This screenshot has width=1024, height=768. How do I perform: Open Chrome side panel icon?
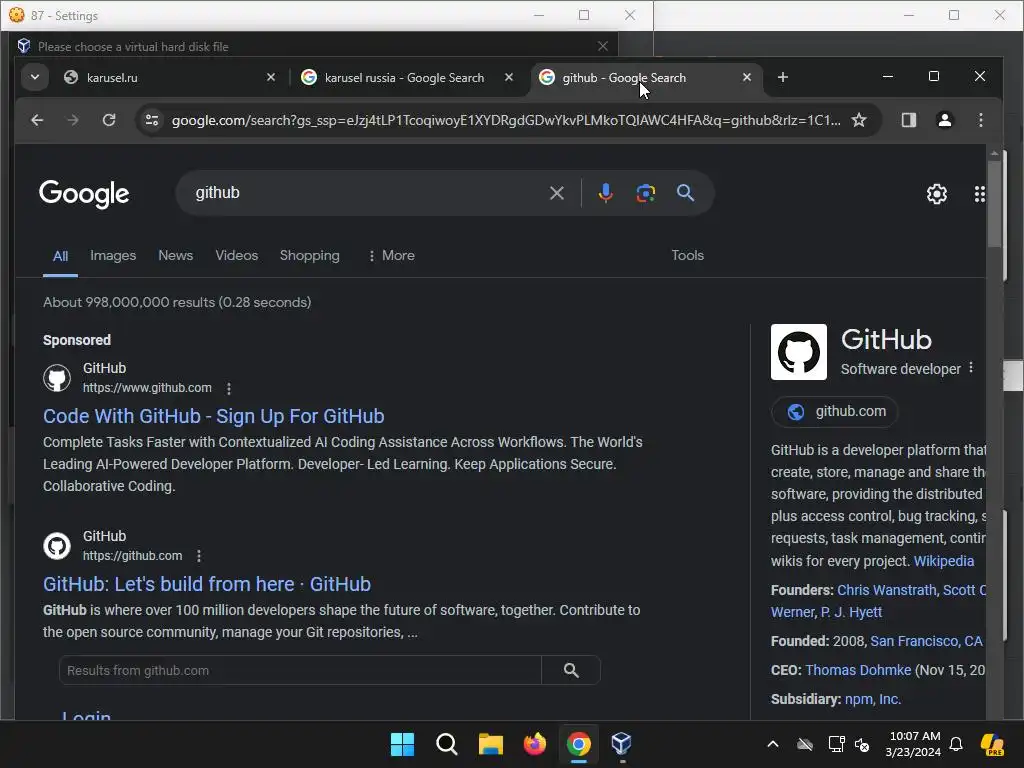(x=908, y=120)
